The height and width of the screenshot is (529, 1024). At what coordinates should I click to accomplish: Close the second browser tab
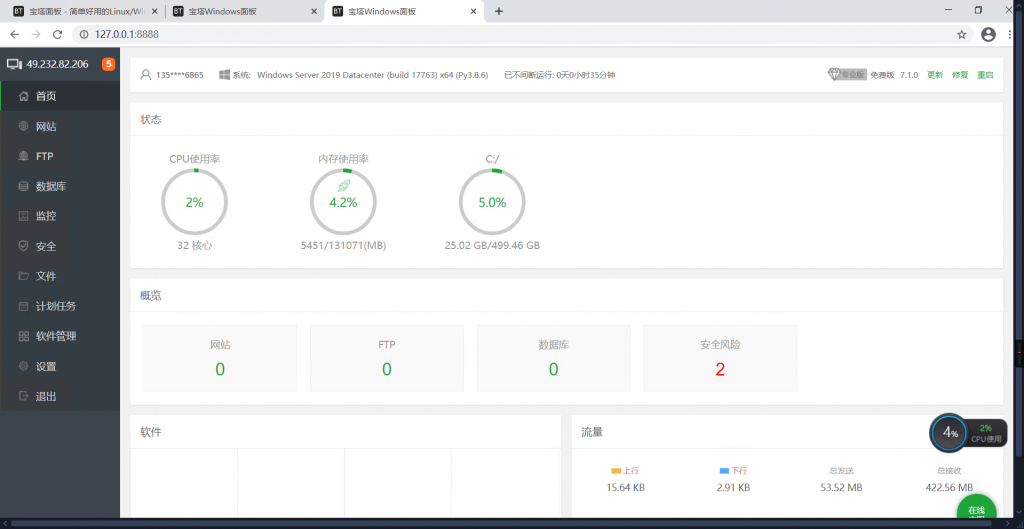(314, 11)
